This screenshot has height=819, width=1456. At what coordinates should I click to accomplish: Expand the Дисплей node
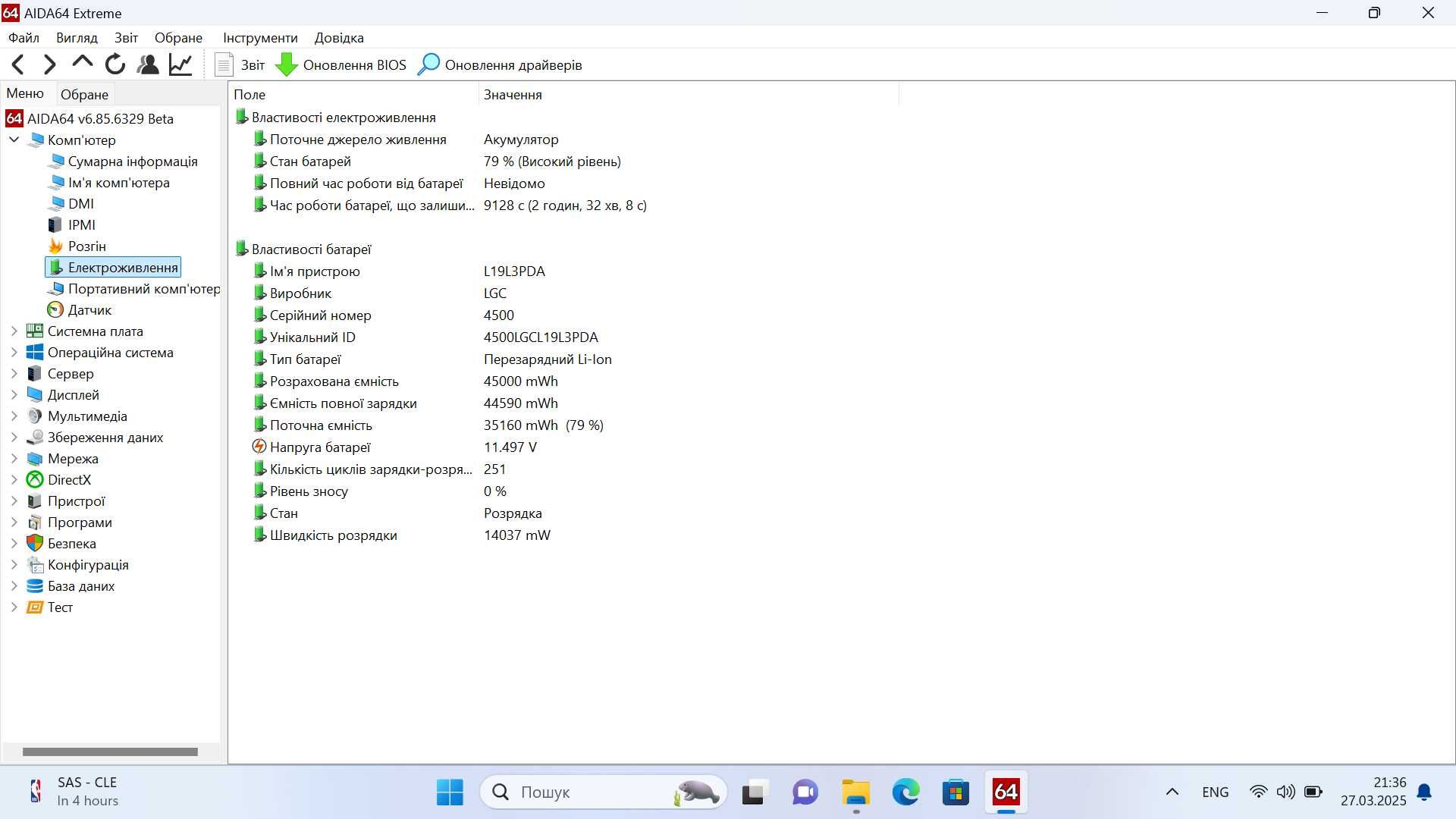(14, 394)
